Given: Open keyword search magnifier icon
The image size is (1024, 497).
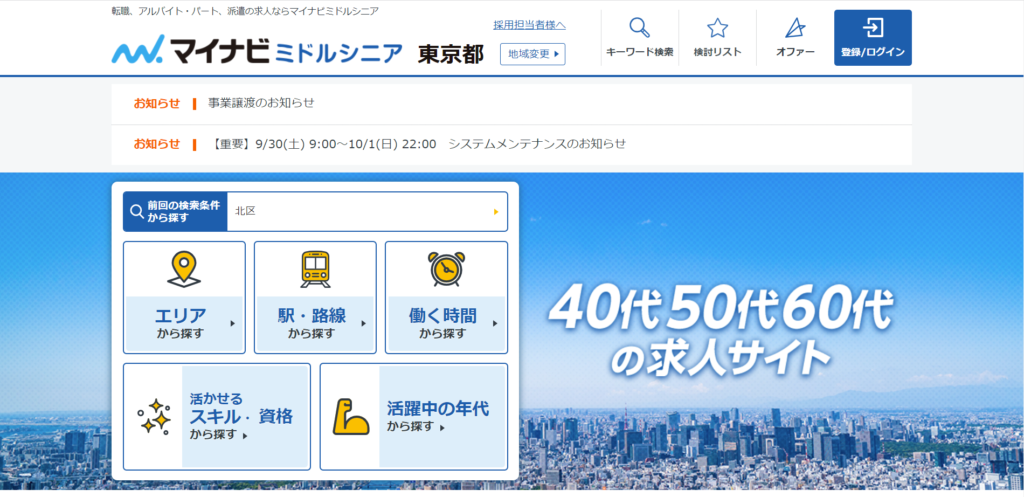Looking at the screenshot, I should tap(639, 27).
